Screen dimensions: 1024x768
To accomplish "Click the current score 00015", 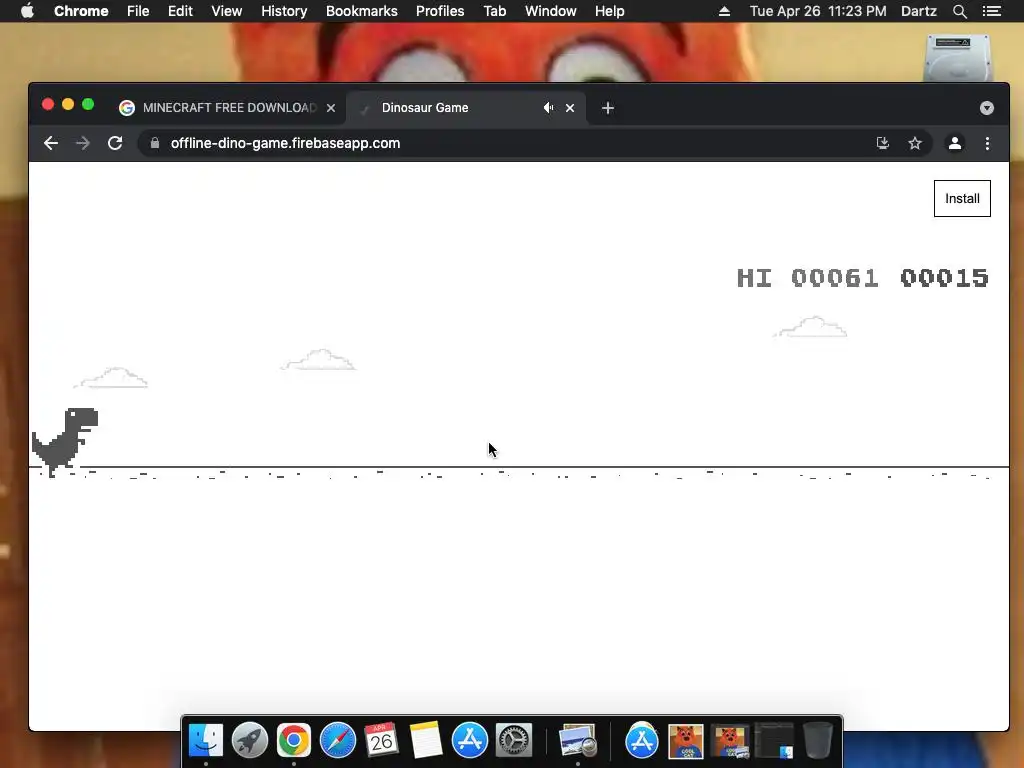I will [x=944, y=278].
